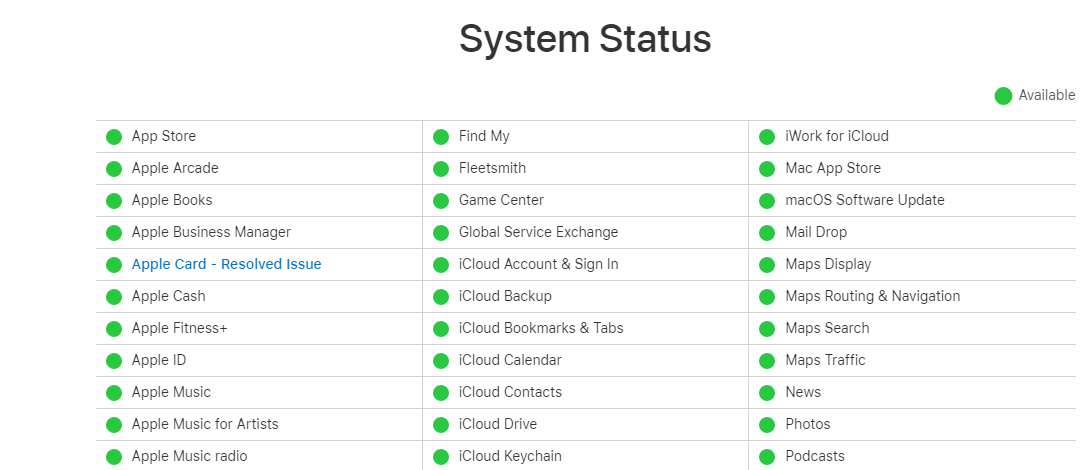This screenshot has width=1082, height=470.
Task: Click the green status dot beside Apple ID
Action: (x=114, y=360)
